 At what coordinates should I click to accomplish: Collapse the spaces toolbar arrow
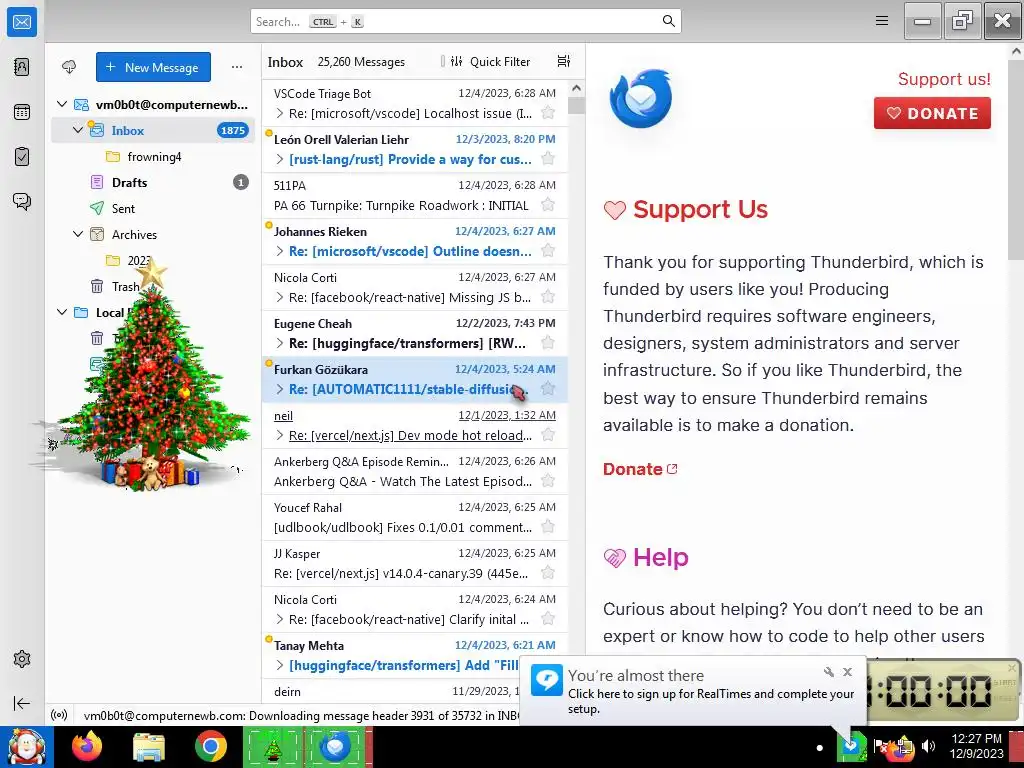[22, 703]
